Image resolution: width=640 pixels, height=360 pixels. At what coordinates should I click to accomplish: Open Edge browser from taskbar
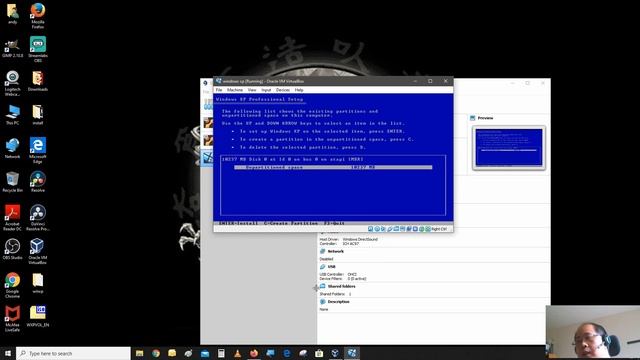(287, 353)
